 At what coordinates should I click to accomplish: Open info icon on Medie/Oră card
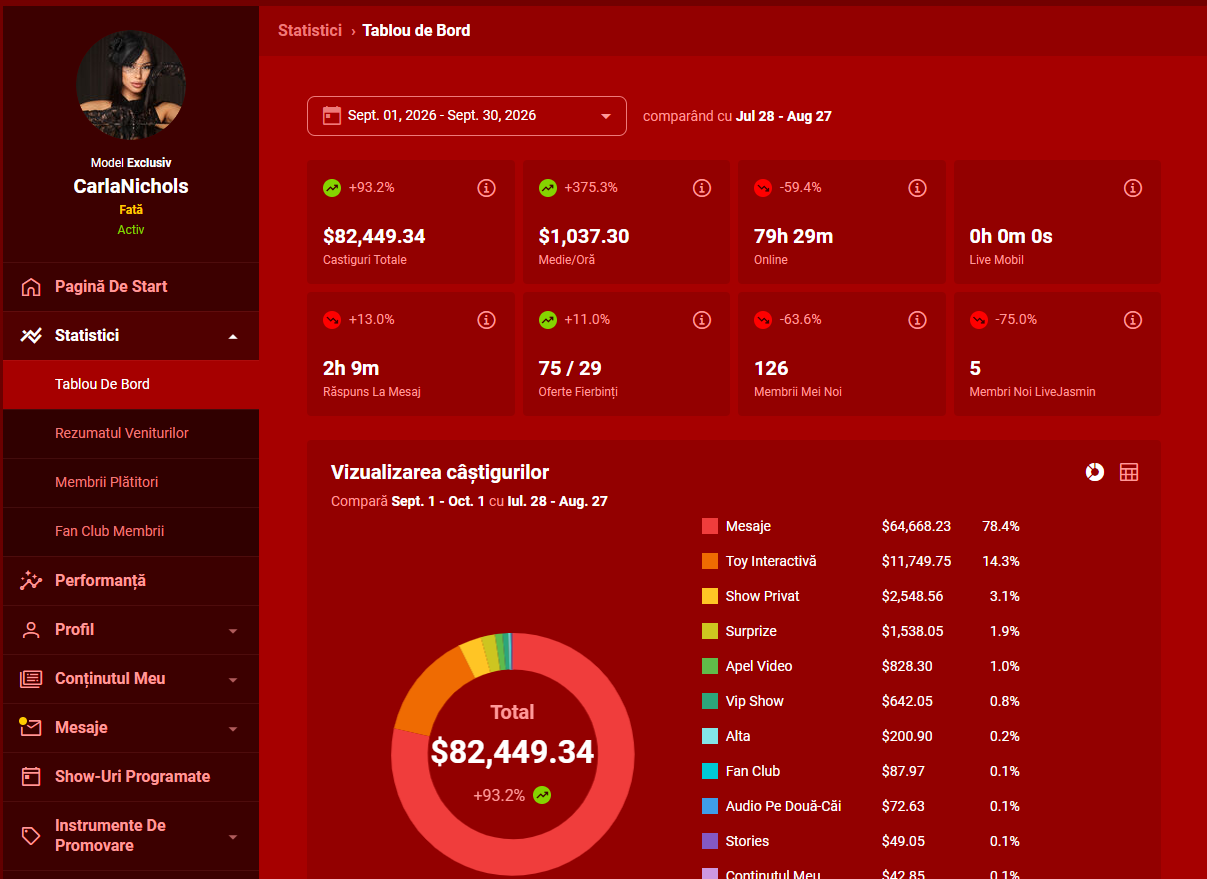pos(702,188)
